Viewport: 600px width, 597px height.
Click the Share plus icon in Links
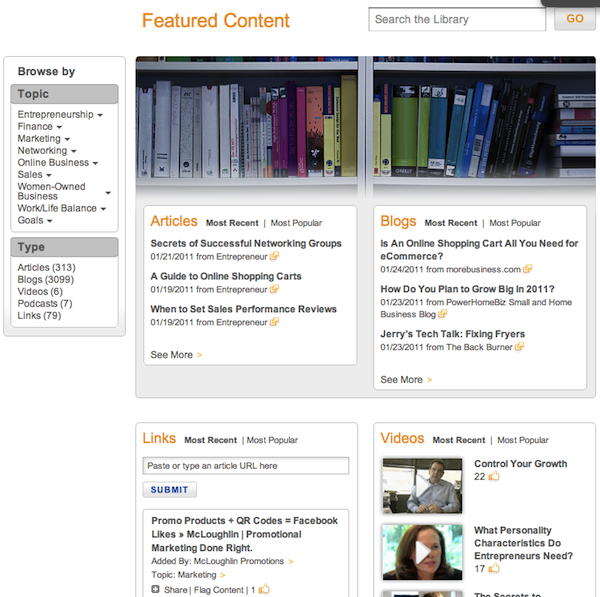tap(155, 589)
